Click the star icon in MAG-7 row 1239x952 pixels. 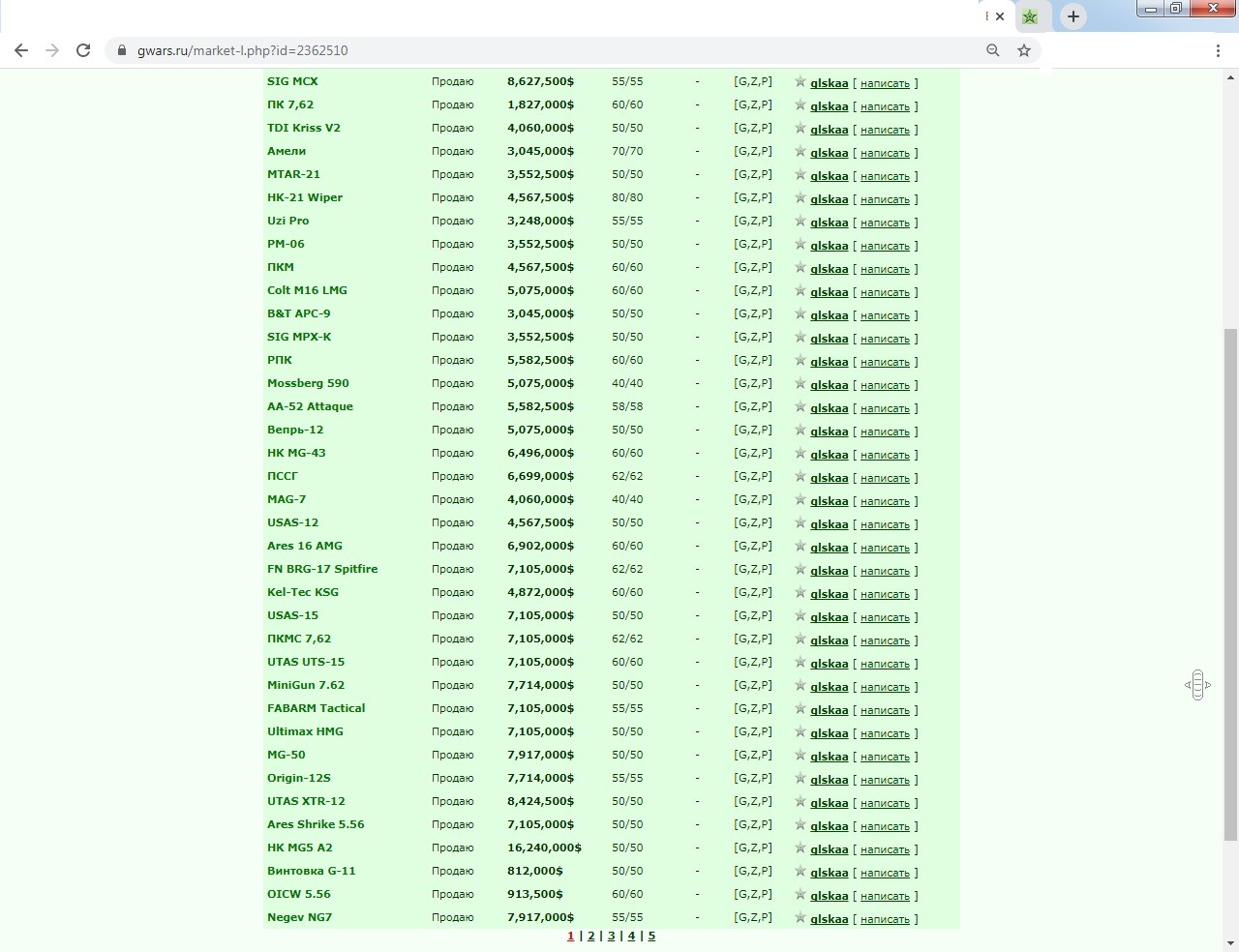point(801,500)
